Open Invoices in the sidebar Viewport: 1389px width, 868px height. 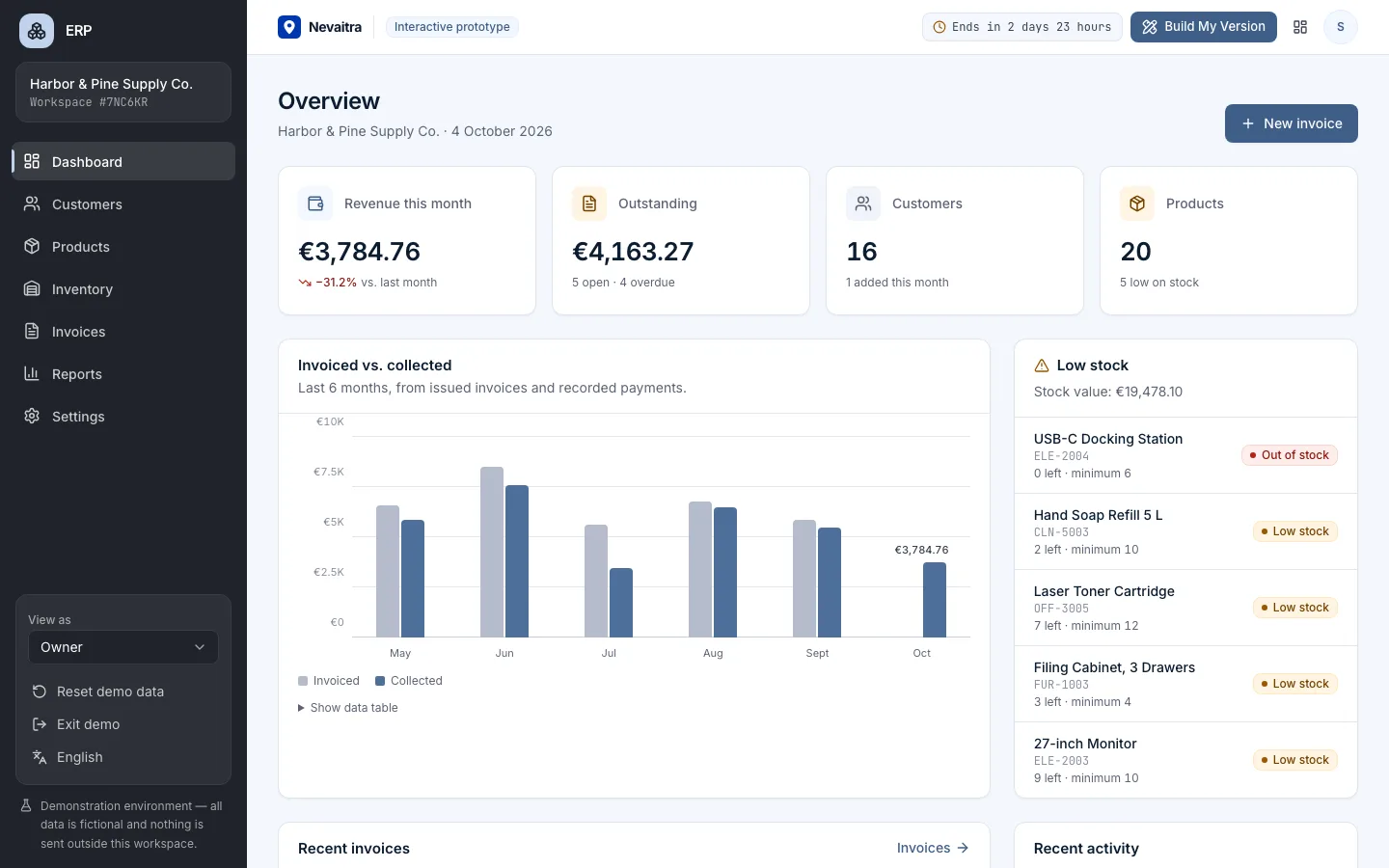coord(123,331)
